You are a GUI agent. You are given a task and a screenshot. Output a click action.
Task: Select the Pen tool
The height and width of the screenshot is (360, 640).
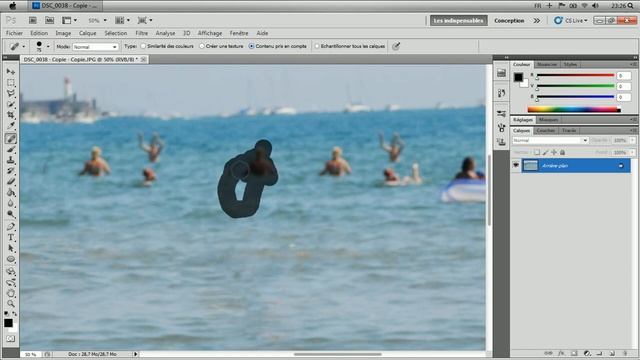coord(11,227)
